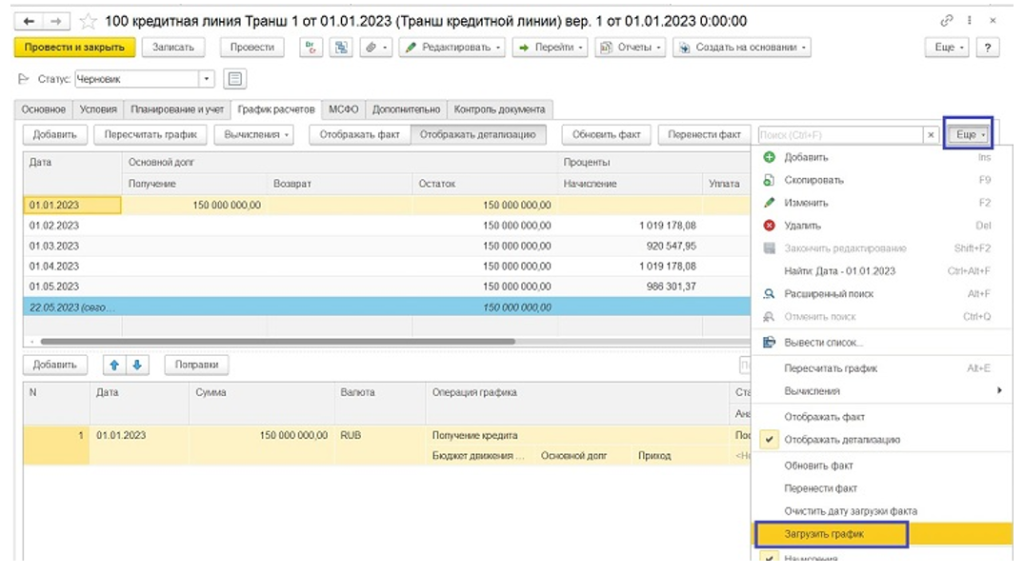The image size is (1024, 574).
Task: Choose Перенести факт in the menu
Action: click(820, 488)
